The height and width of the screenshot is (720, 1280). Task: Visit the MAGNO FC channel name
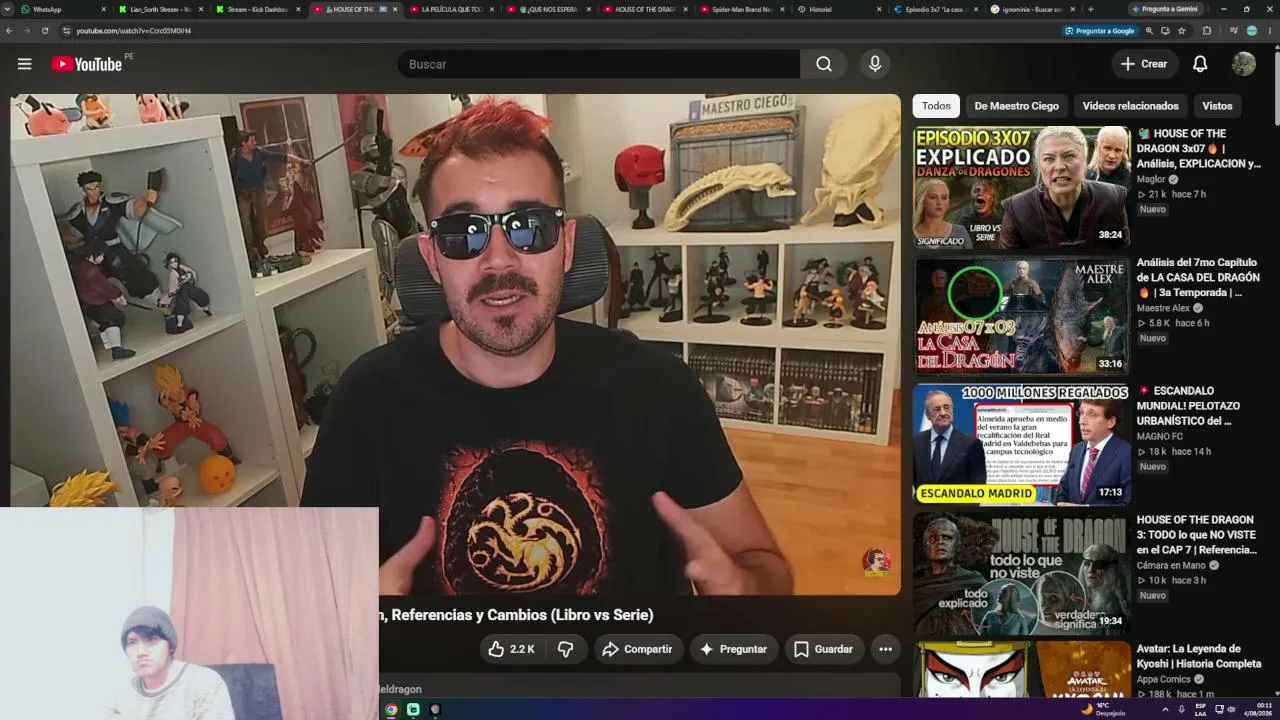coord(1159,437)
